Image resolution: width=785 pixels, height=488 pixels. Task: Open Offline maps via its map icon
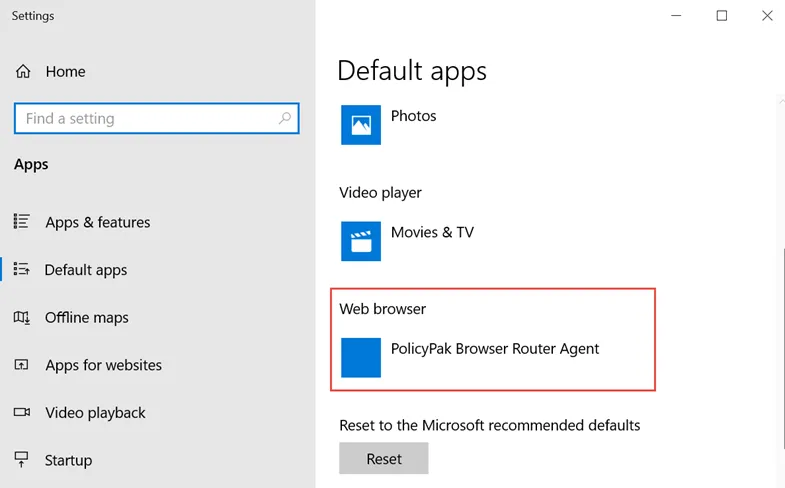coord(22,318)
